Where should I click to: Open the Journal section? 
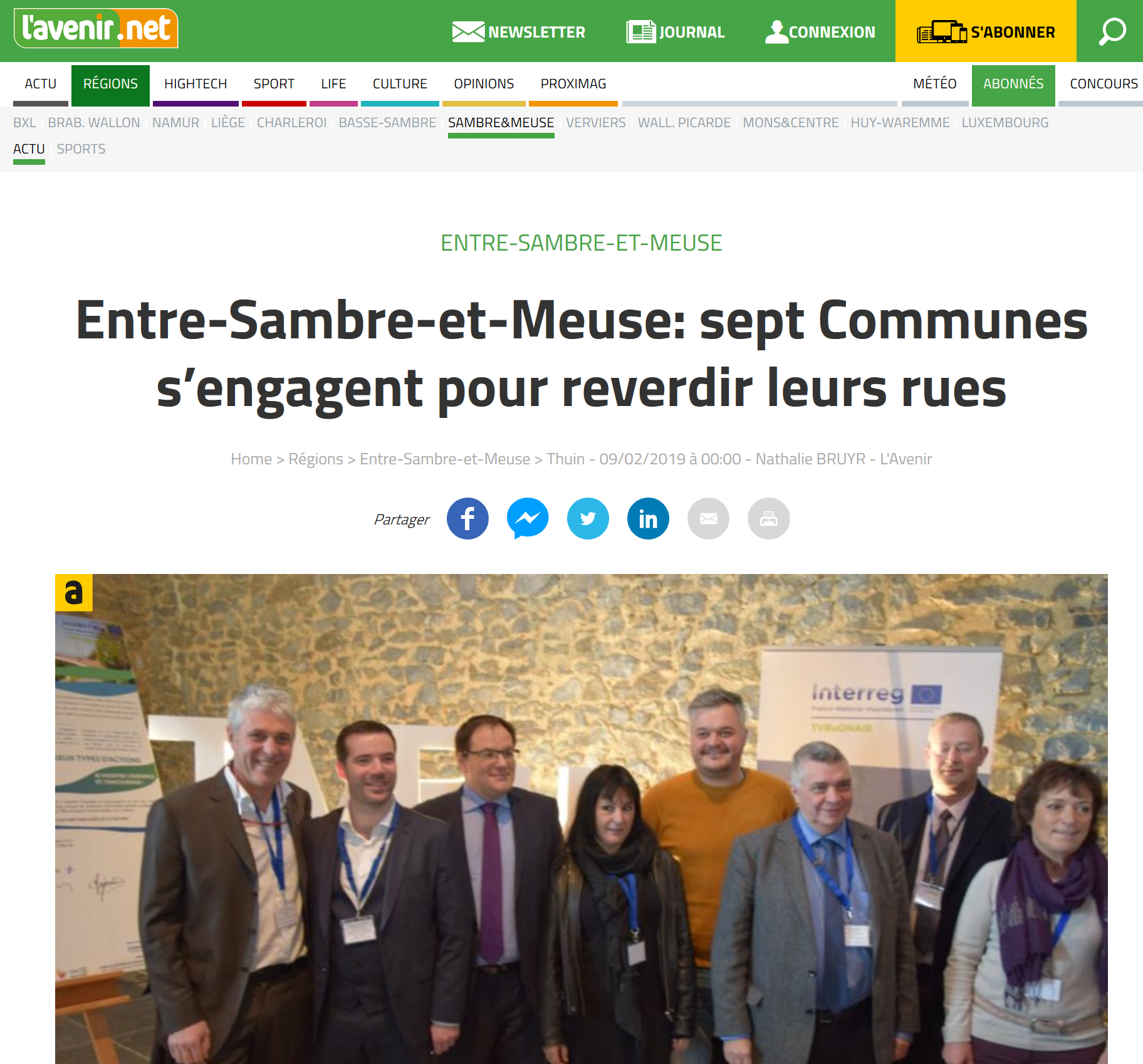click(x=675, y=32)
